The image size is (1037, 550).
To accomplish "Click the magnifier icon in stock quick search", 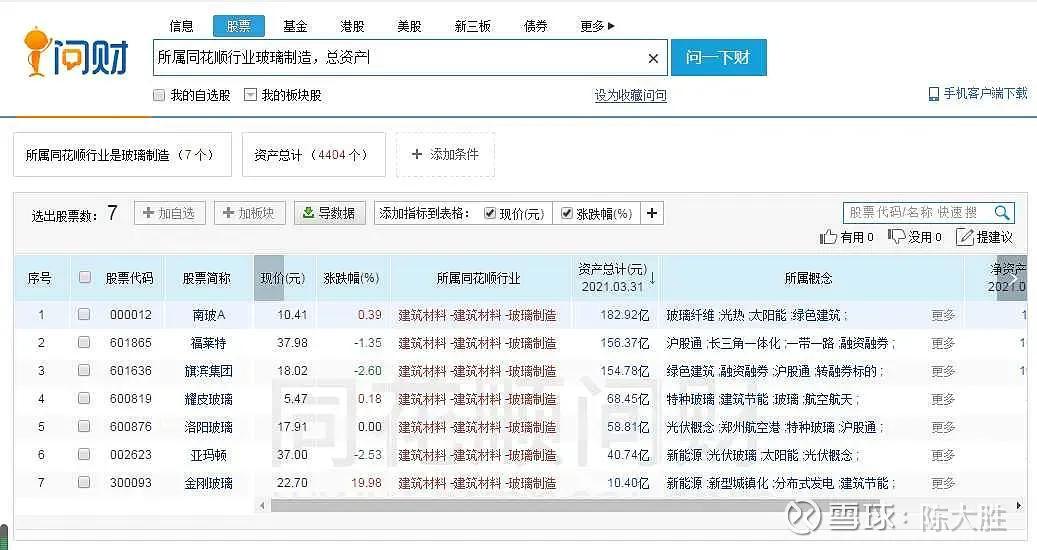I will tap(1001, 212).
